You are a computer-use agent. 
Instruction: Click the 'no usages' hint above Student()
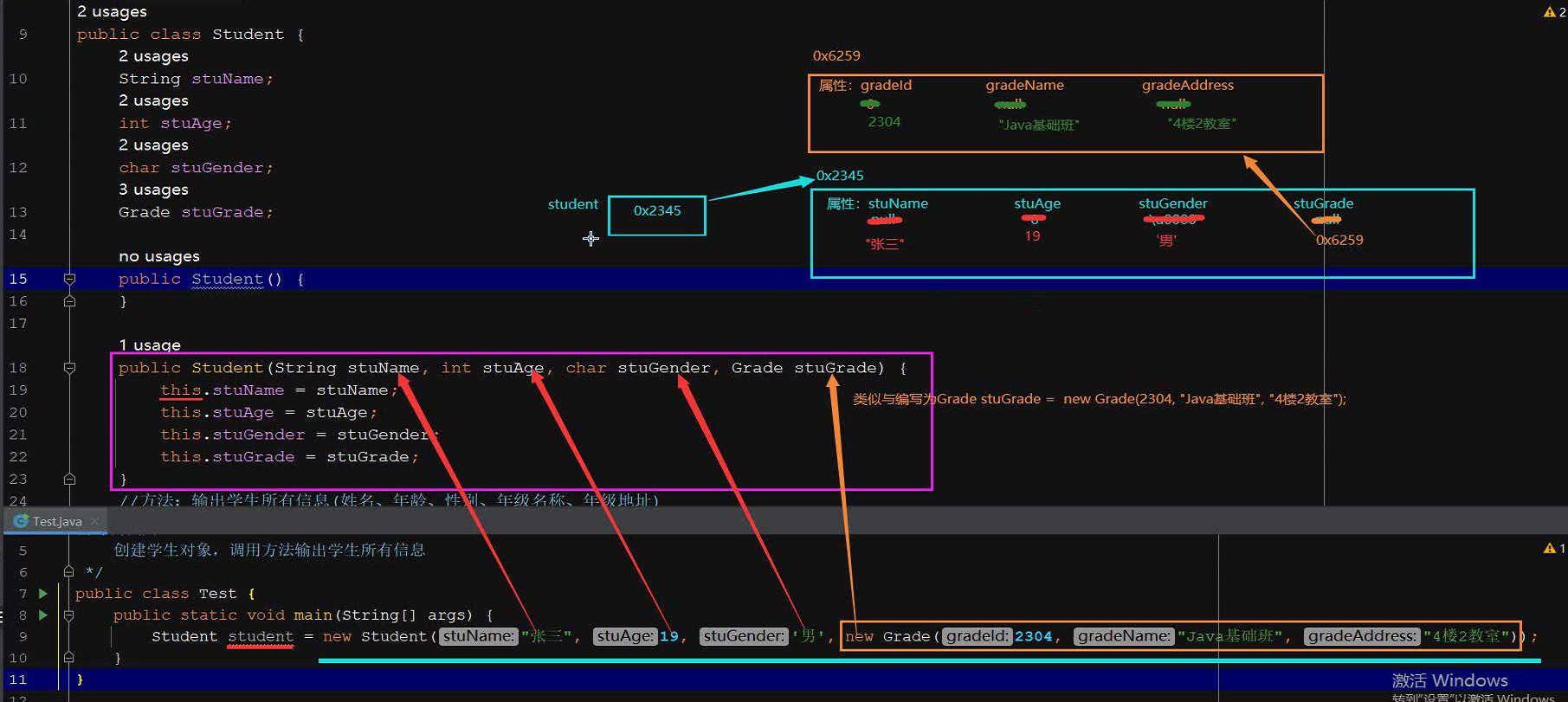tap(159, 256)
